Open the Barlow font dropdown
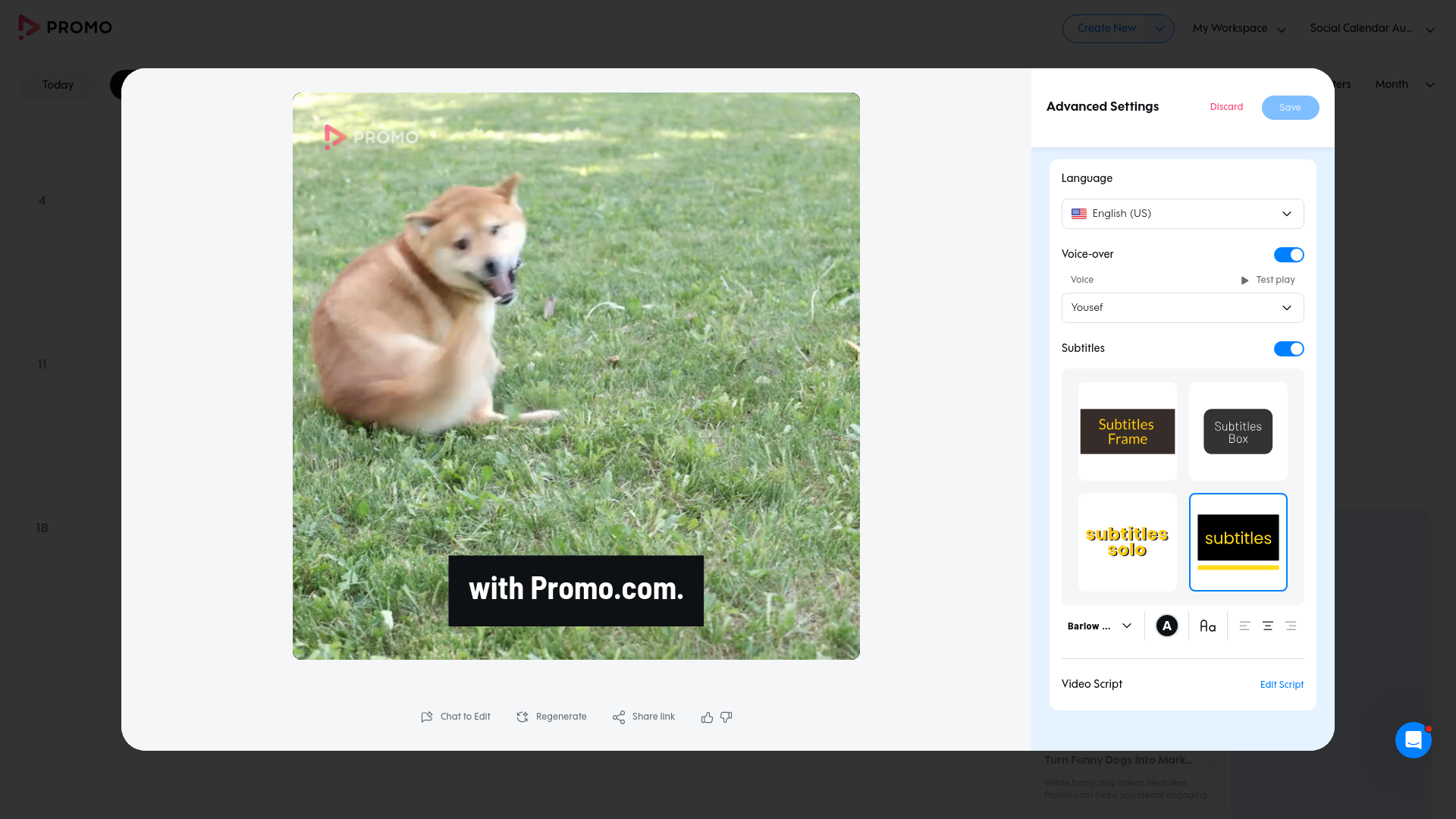This screenshot has height=819, width=1456. 1100,626
